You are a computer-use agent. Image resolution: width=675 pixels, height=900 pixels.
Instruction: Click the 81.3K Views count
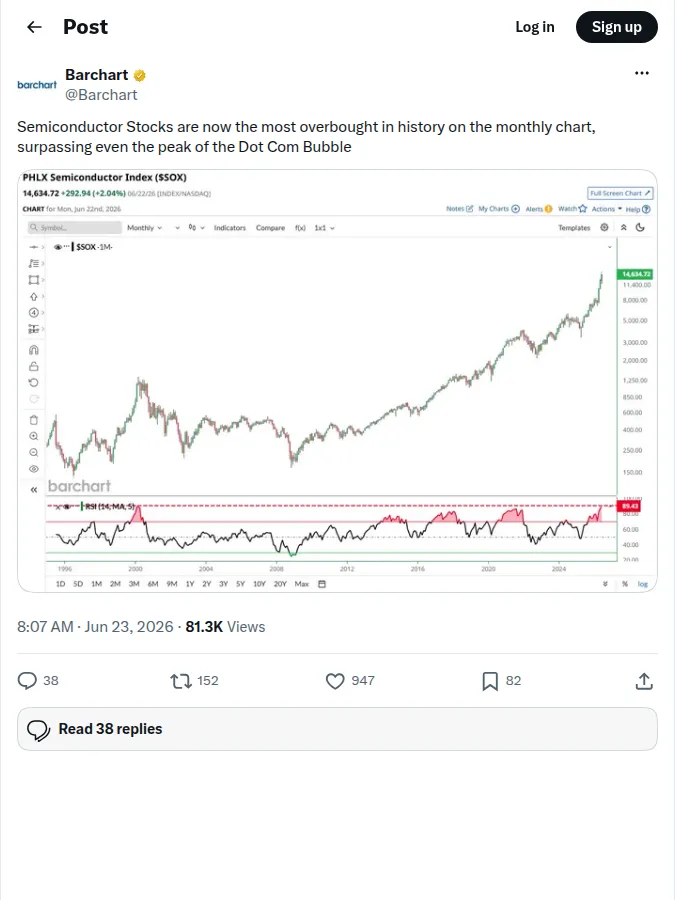coord(225,627)
